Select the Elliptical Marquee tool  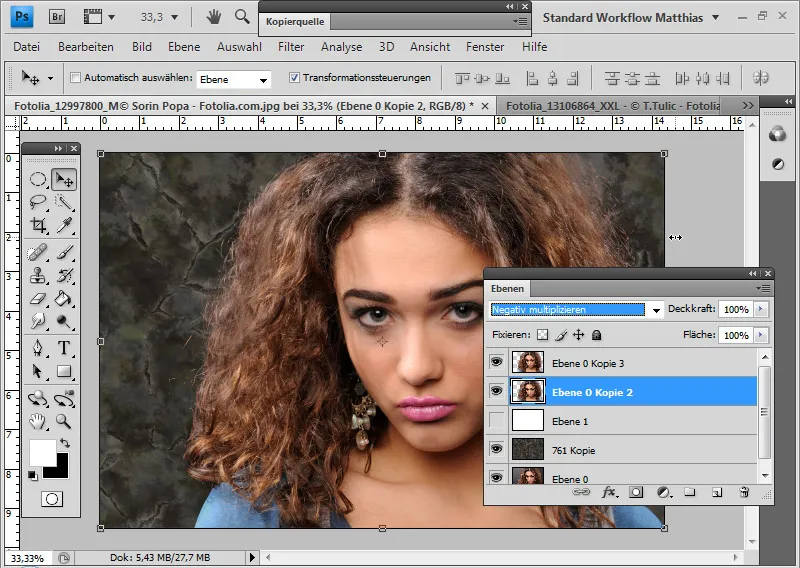click(38, 179)
